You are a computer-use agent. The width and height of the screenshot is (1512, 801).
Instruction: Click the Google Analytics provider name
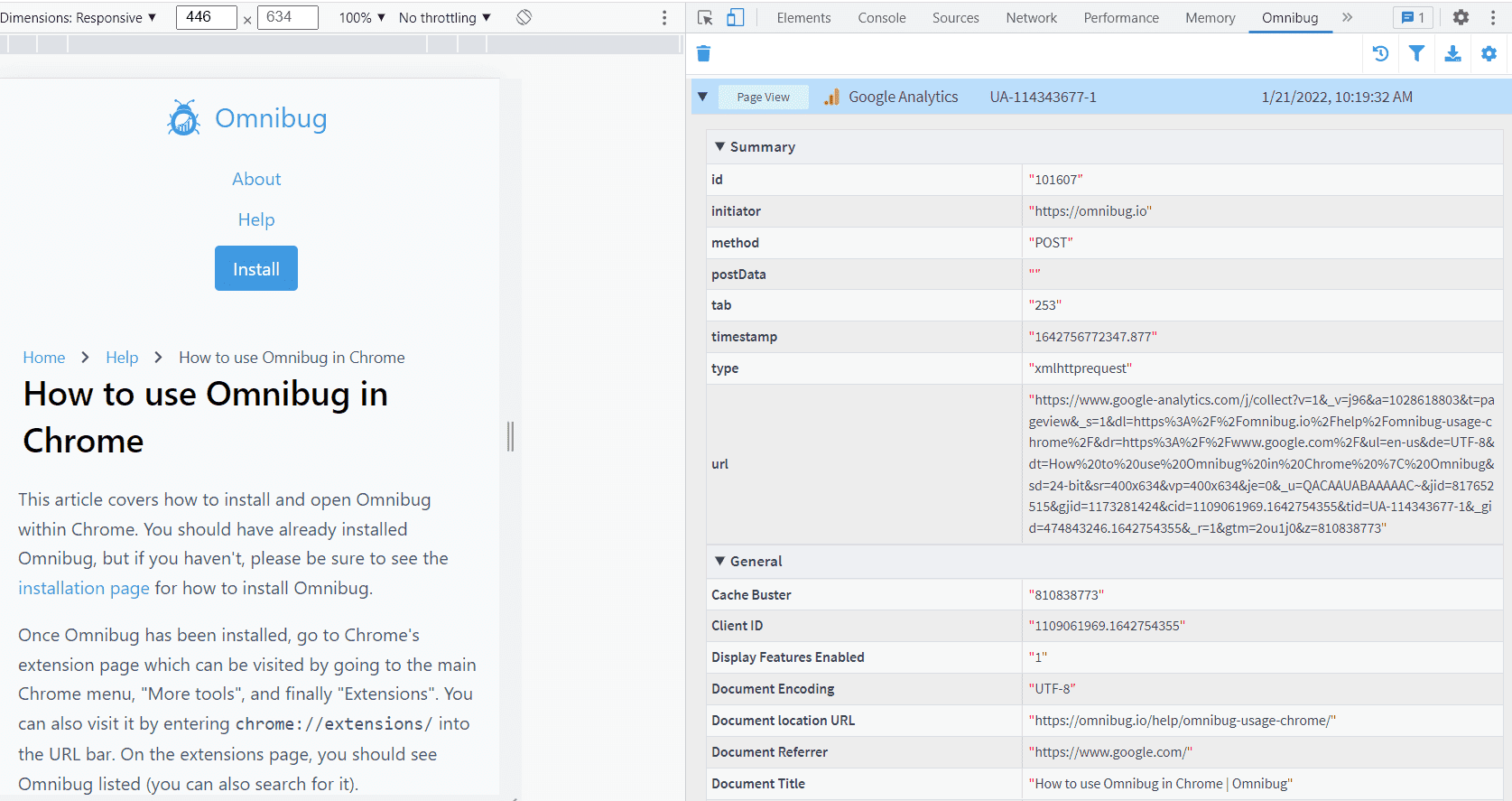click(x=904, y=97)
